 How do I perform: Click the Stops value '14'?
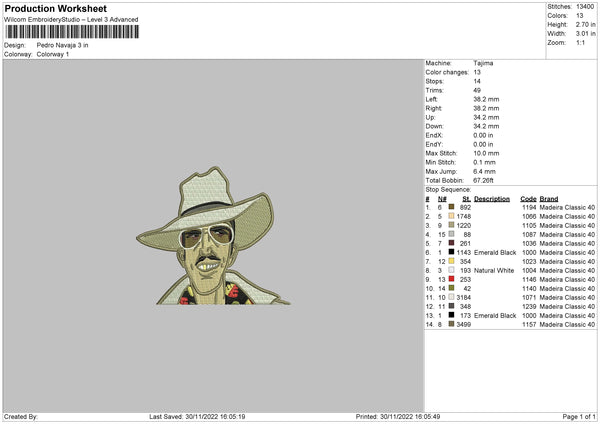[x=477, y=81]
